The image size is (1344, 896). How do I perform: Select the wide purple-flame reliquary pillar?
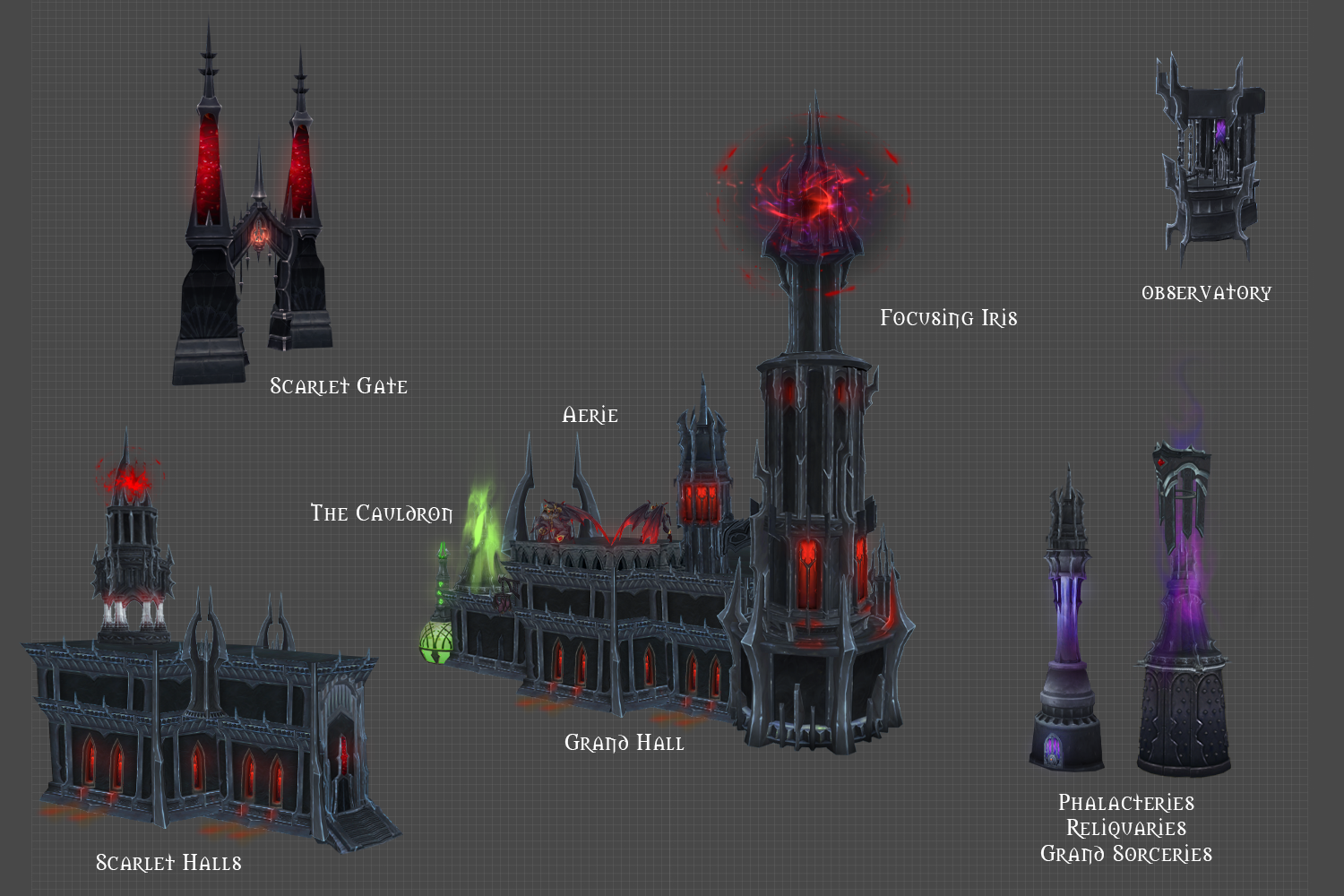1183,609
